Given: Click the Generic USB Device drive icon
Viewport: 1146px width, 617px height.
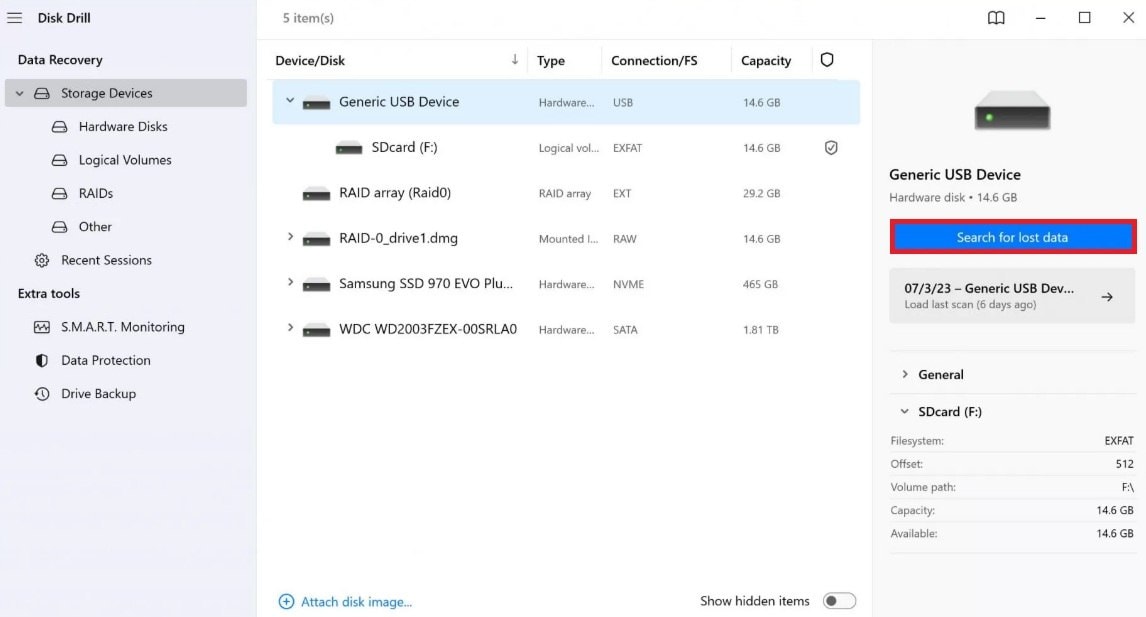Looking at the screenshot, I should coord(316,103).
